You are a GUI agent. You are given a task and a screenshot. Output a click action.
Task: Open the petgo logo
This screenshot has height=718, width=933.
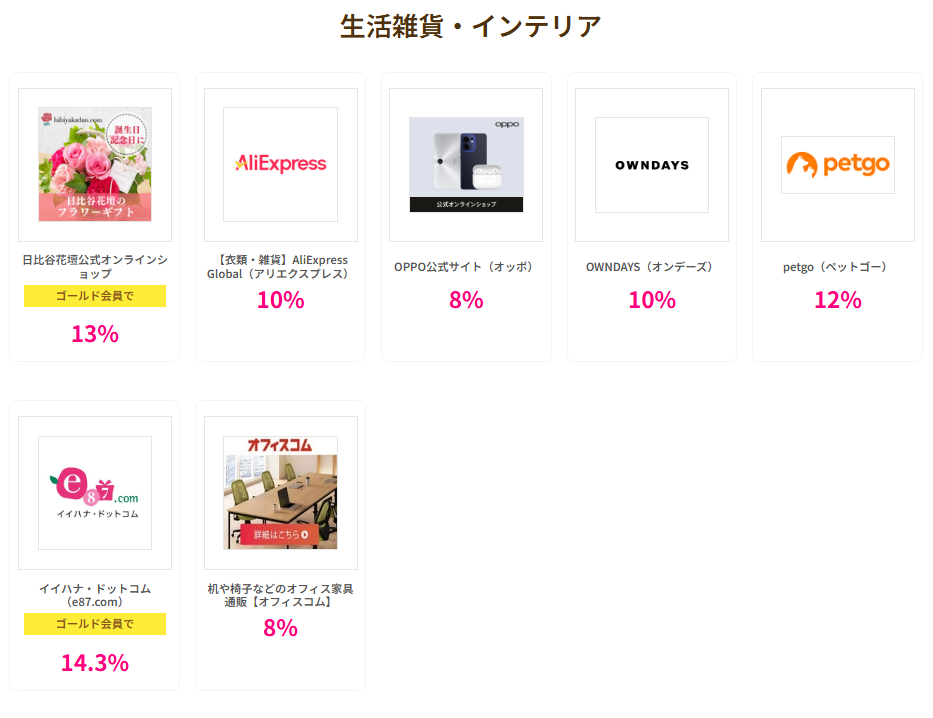(838, 164)
